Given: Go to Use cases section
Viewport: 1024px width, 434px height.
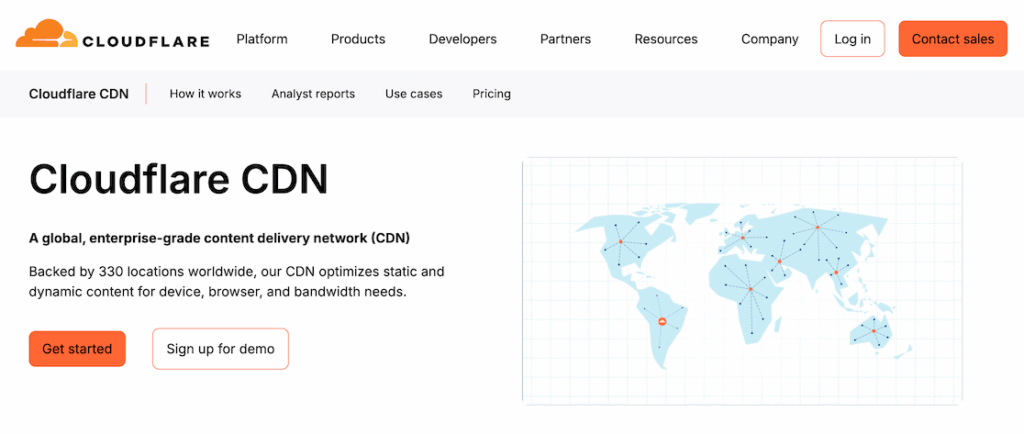Looking at the screenshot, I should coord(413,94).
